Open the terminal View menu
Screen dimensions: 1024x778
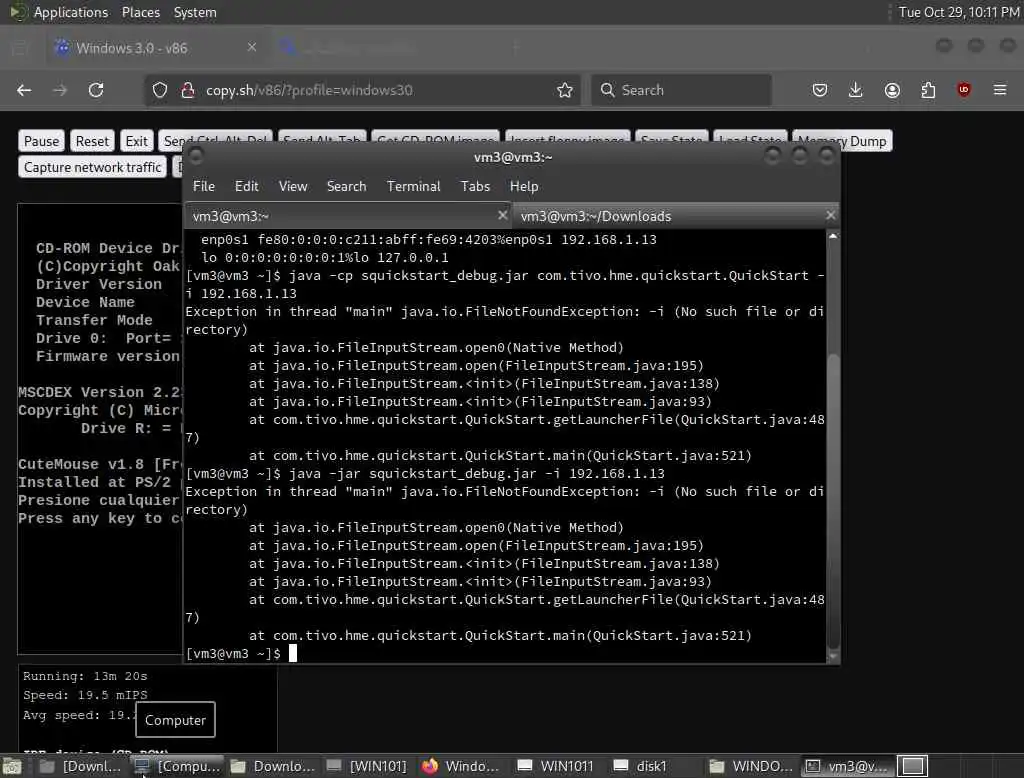pyautogui.click(x=293, y=186)
